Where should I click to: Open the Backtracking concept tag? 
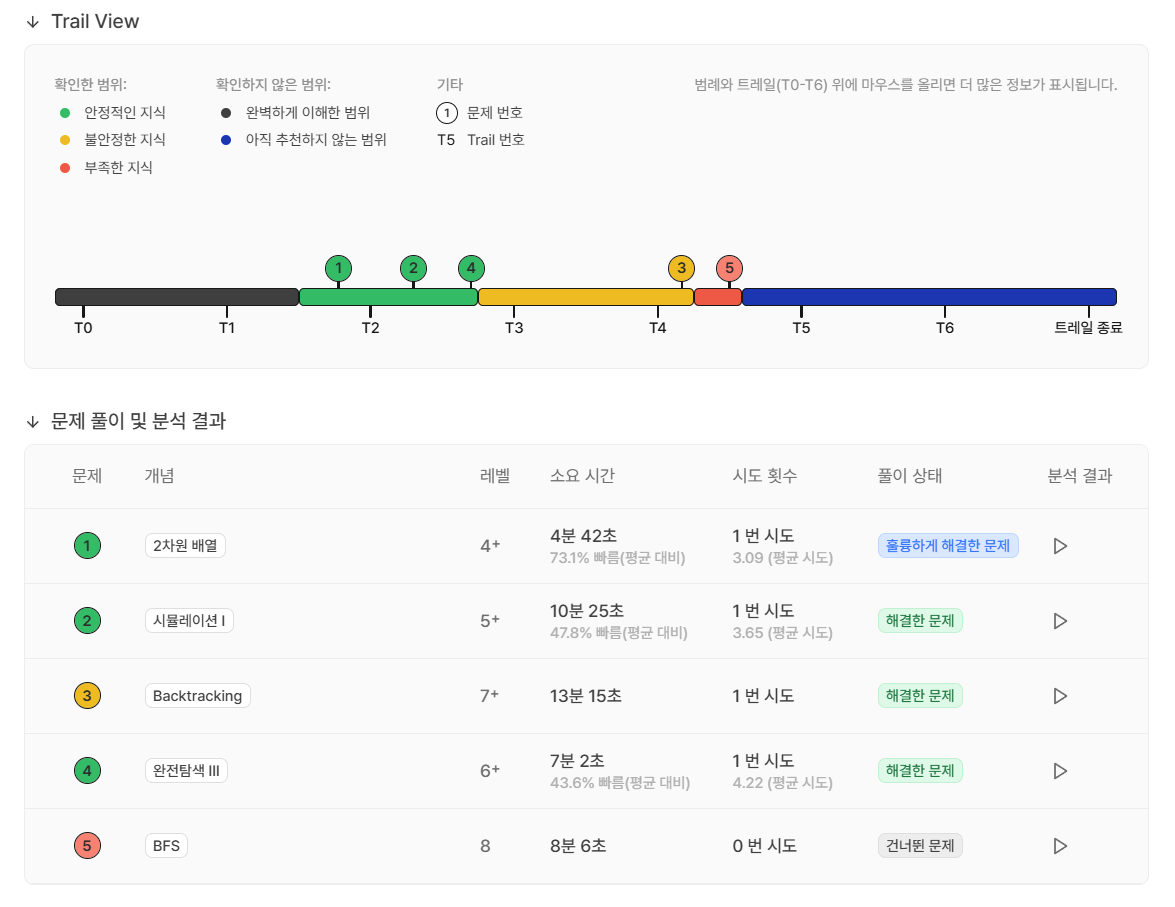point(198,696)
